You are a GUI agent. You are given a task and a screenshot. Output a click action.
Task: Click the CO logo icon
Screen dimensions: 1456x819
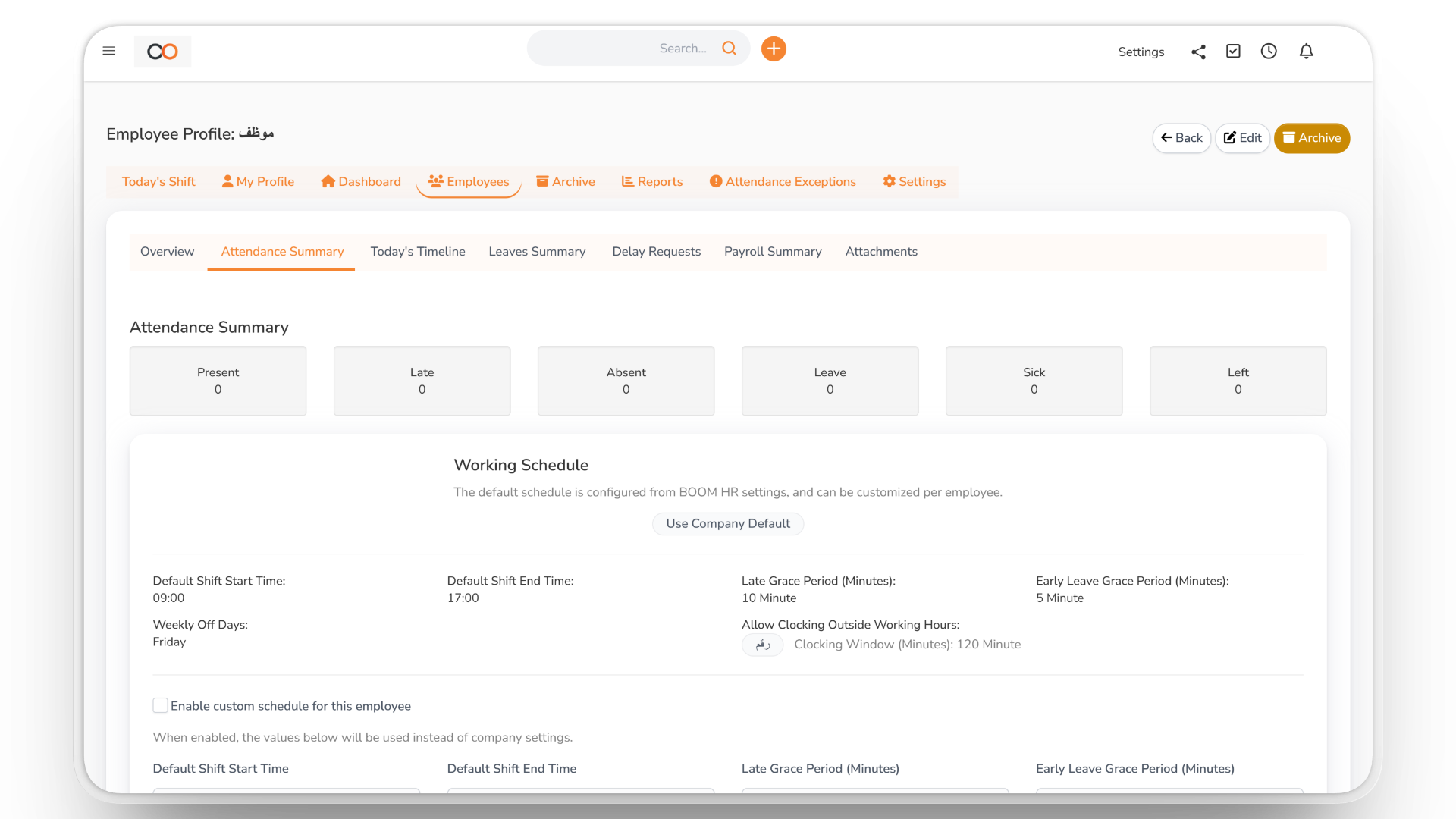tap(162, 52)
